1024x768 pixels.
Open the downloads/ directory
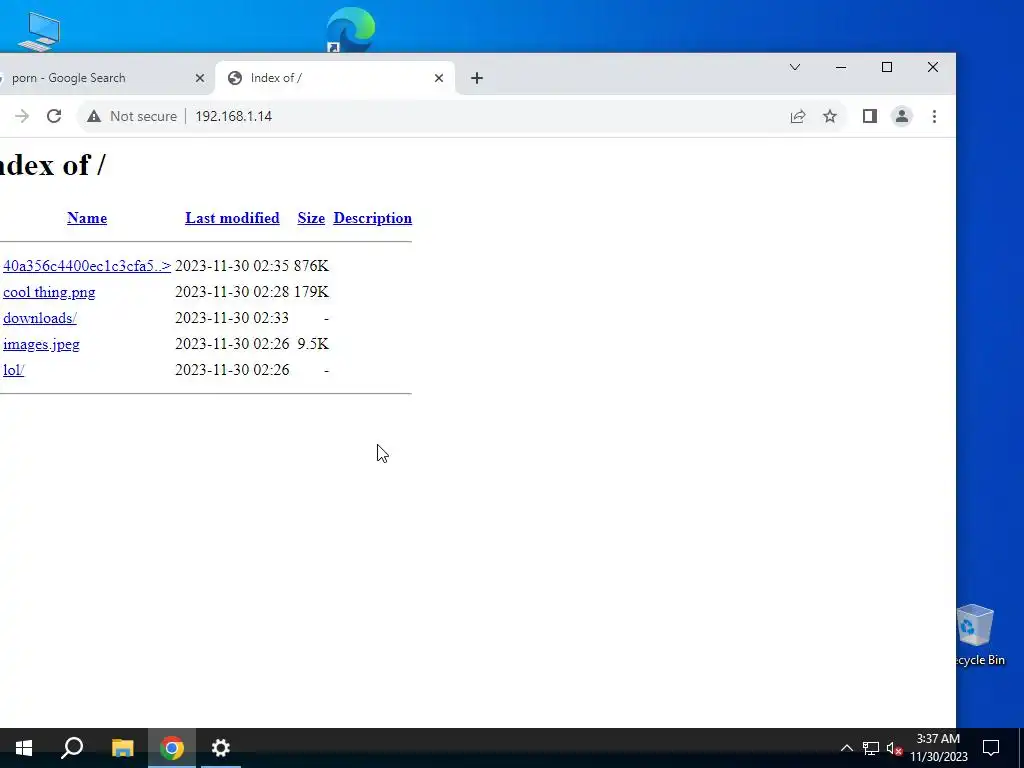(x=40, y=318)
